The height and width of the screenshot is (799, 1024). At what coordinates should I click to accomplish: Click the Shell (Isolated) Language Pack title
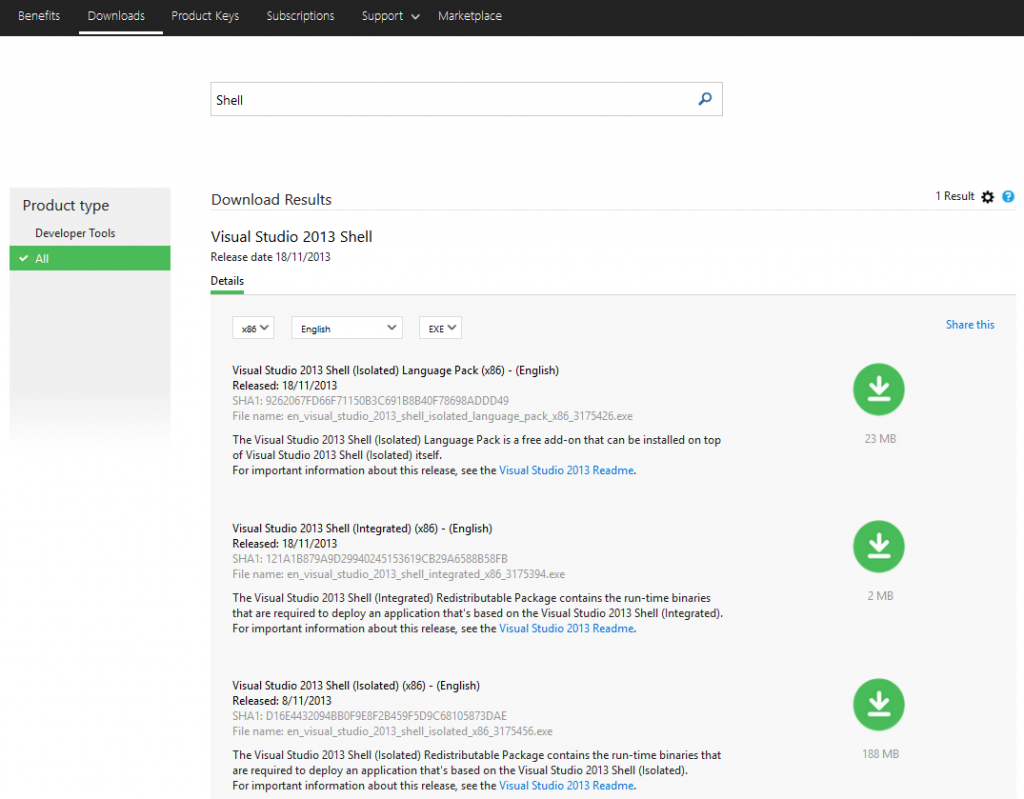pos(396,370)
